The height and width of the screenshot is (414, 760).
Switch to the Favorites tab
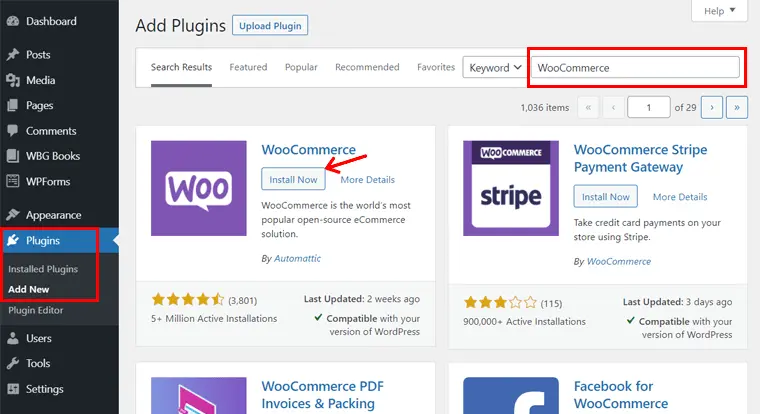436,67
